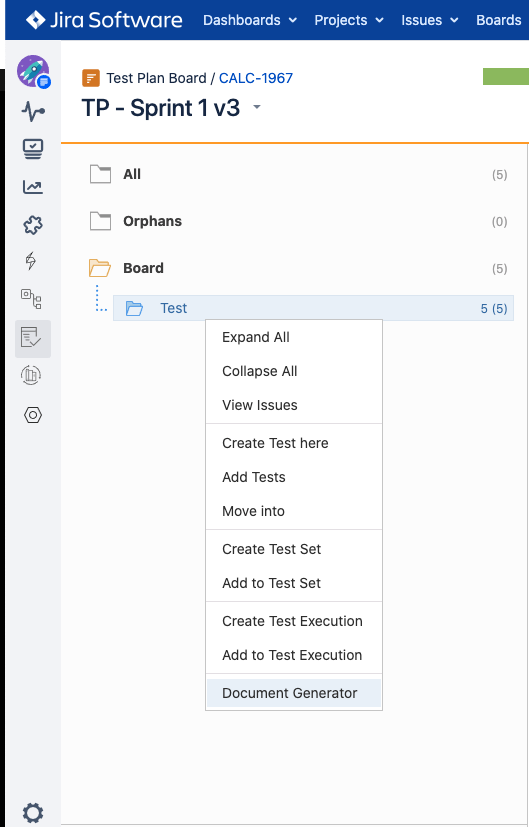Click the lightning bolt sidebar icon
This screenshot has width=529, height=827.
tap(31, 261)
